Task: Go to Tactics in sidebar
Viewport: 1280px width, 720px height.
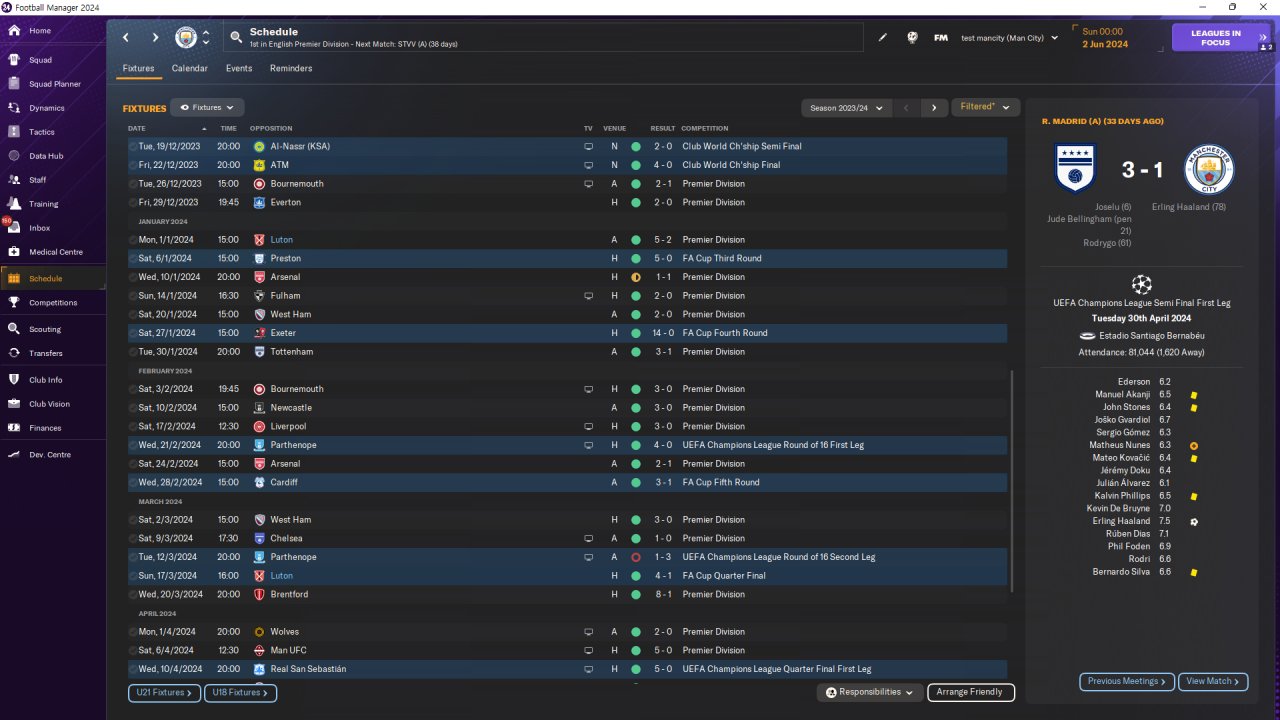Action: pos(52,132)
